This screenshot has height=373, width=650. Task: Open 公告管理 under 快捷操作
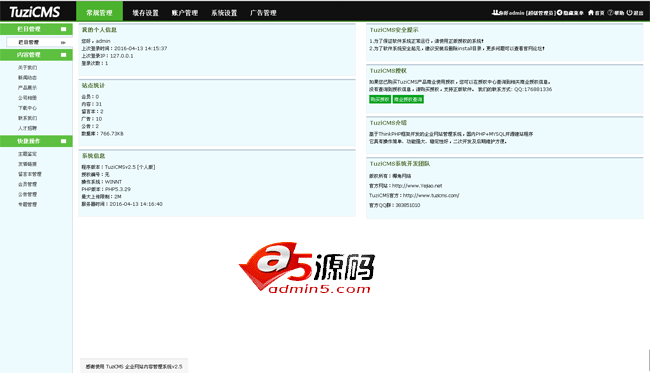27,194
